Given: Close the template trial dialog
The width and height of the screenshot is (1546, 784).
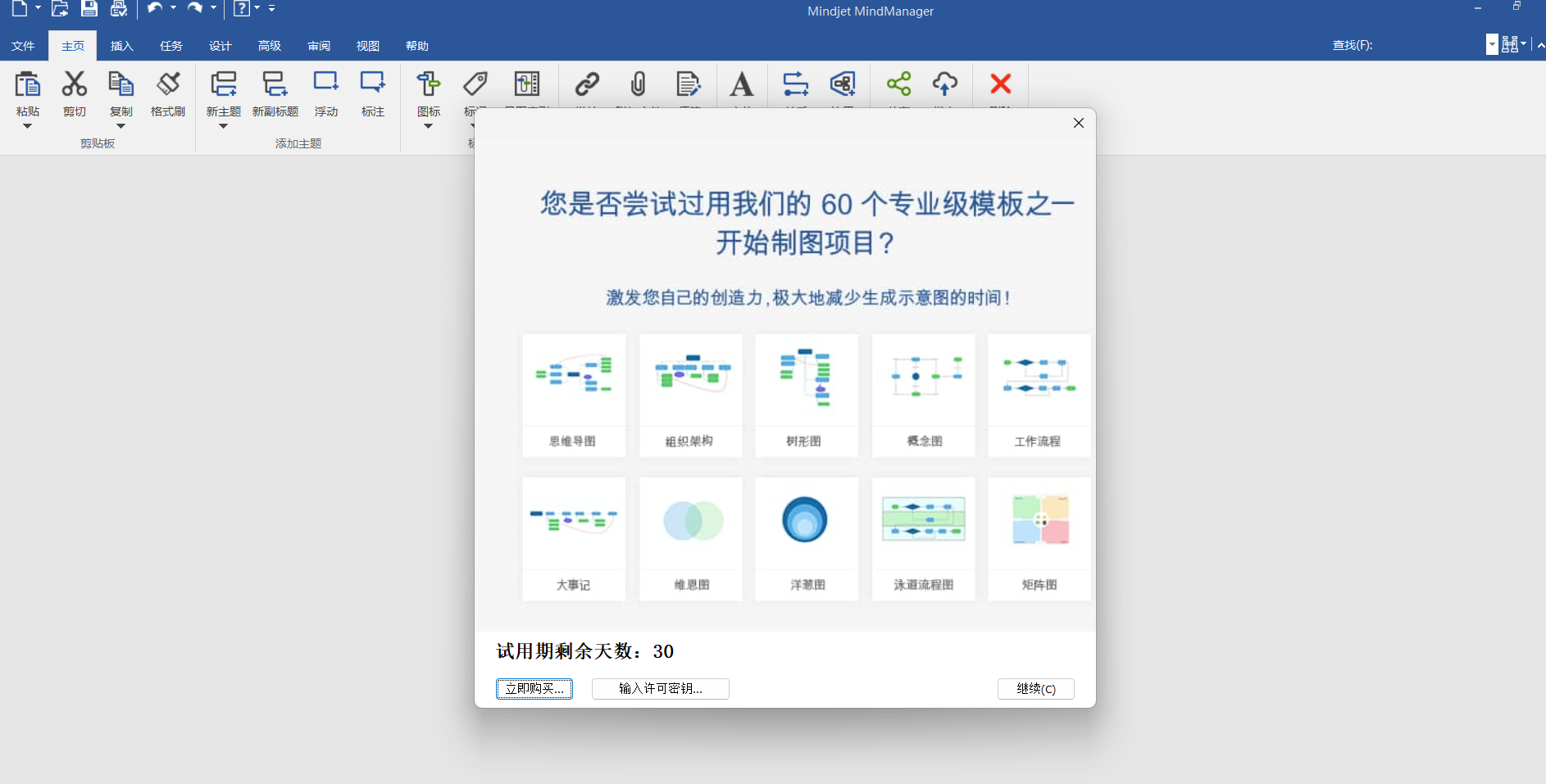Looking at the screenshot, I should [x=1079, y=123].
